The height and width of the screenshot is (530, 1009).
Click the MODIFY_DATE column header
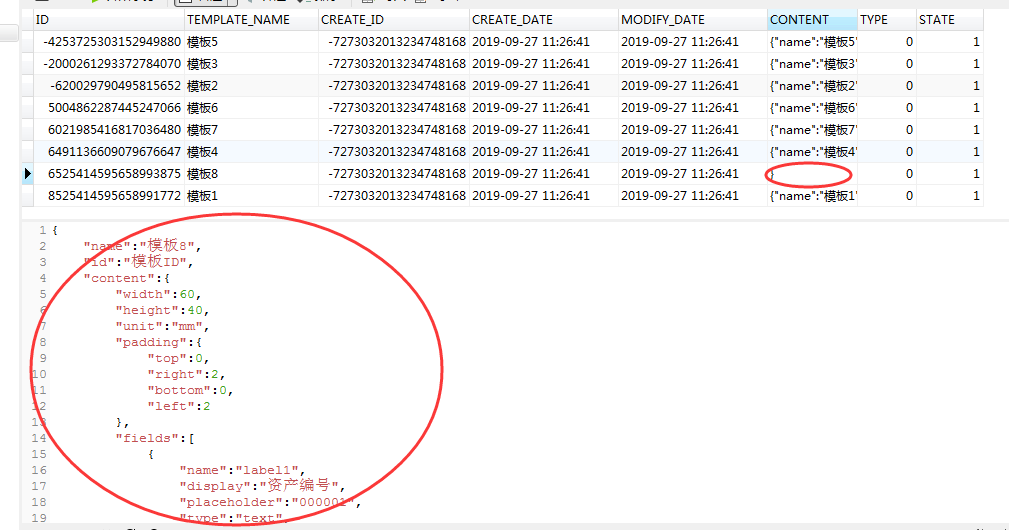[x=692, y=20]
